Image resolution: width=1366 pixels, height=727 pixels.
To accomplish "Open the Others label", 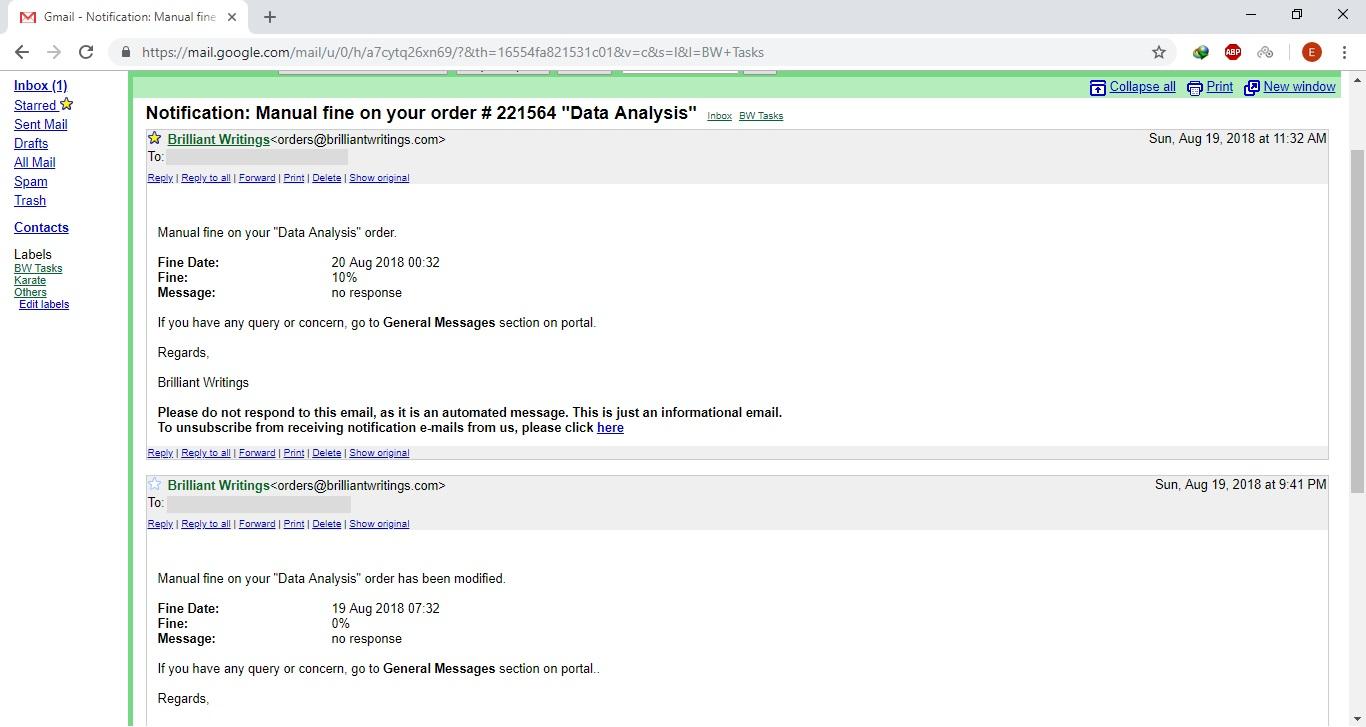I will point(30,292).
